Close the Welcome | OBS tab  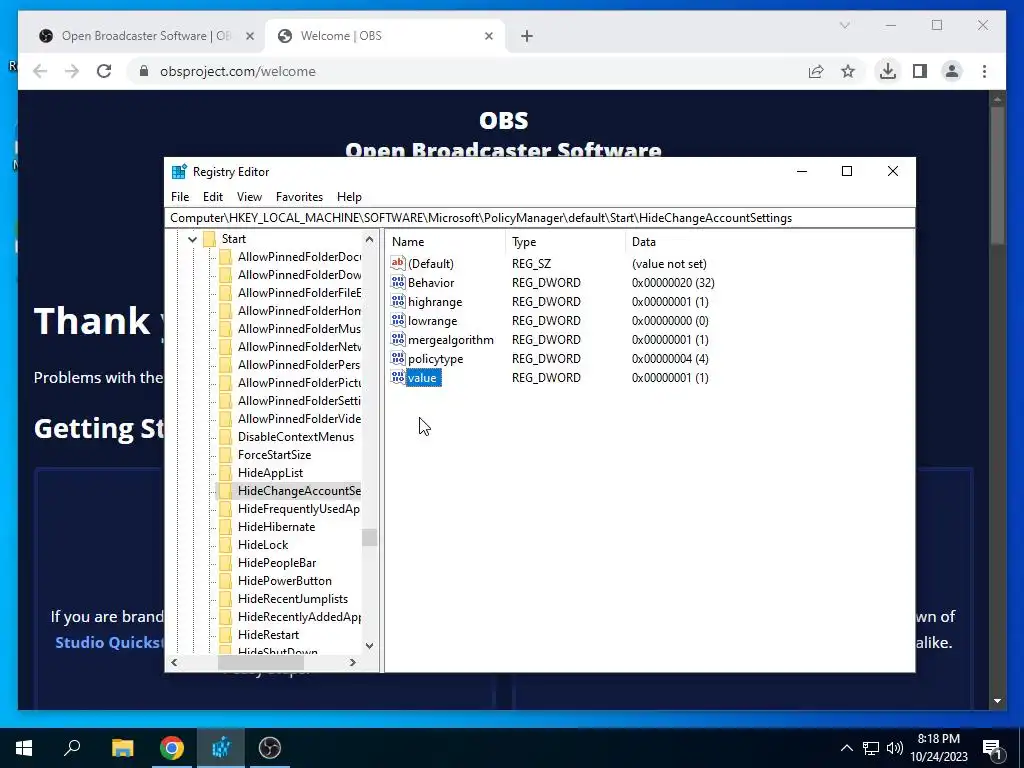pos(488,36)
